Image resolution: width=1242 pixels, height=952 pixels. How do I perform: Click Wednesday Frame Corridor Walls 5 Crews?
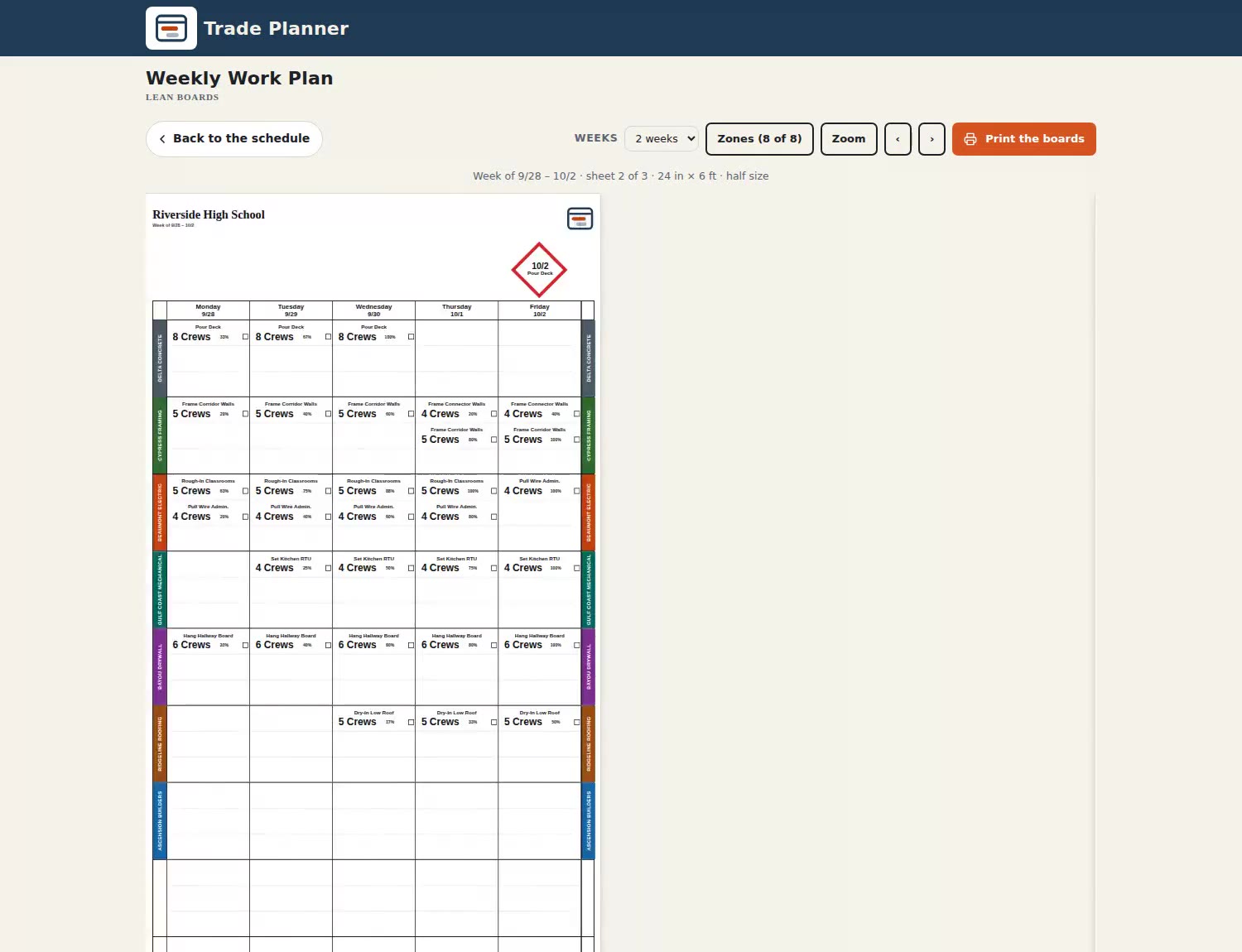[373, 411]
